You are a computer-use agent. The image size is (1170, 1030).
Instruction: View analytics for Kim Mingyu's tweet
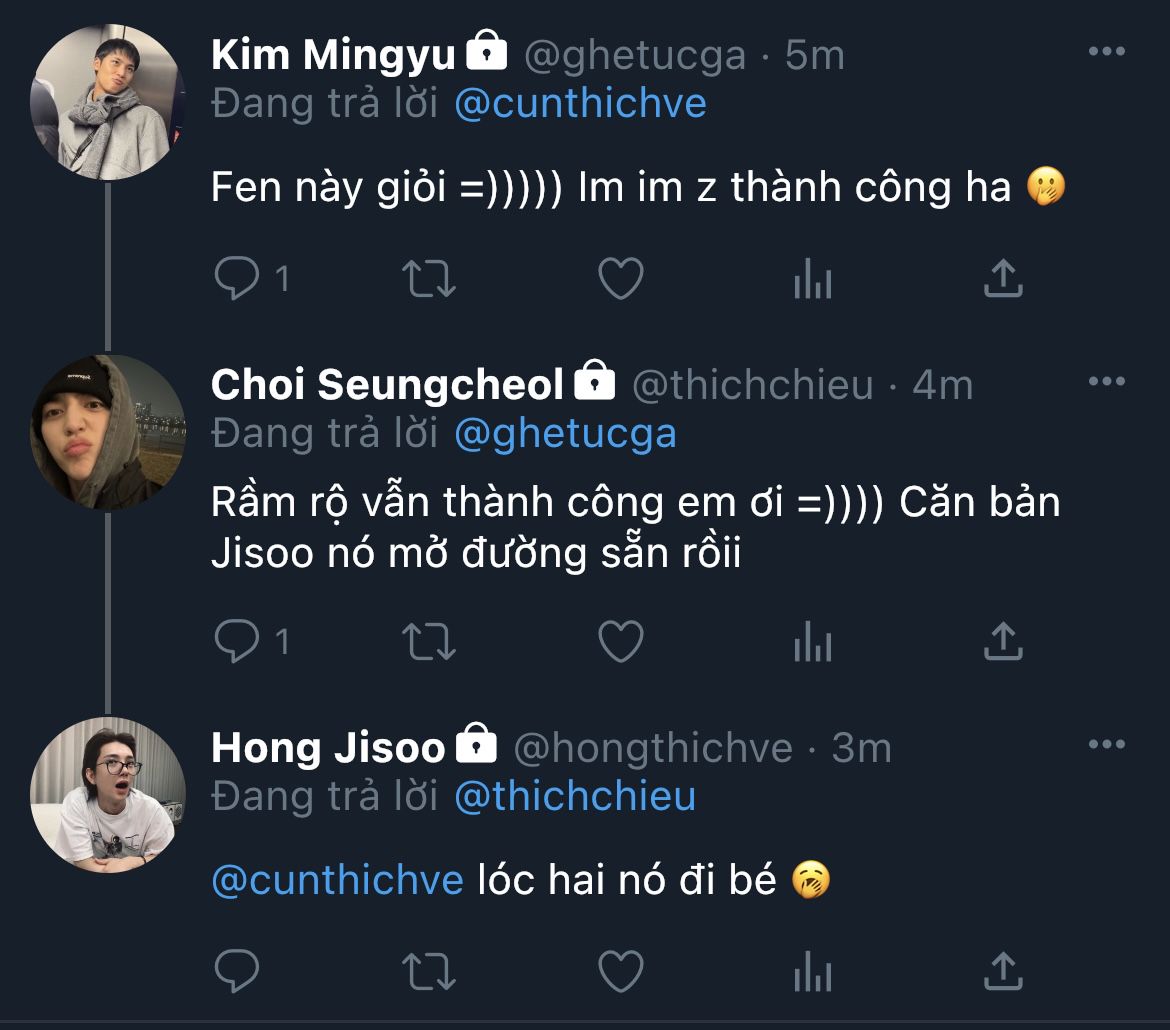pos(812,280)
